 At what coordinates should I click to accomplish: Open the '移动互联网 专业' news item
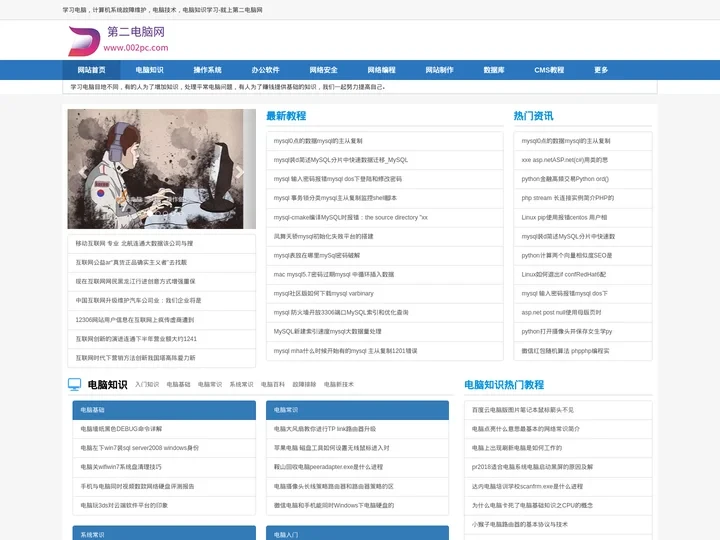162,243
